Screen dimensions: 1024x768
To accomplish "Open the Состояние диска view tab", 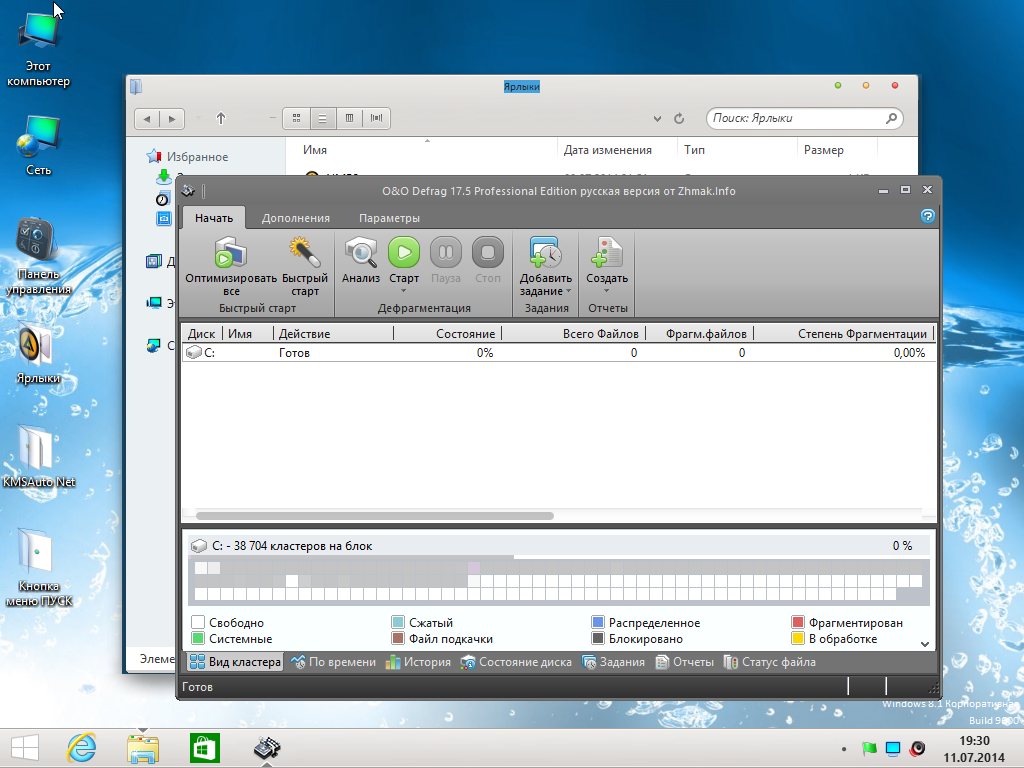I will [x=516, y=662].
